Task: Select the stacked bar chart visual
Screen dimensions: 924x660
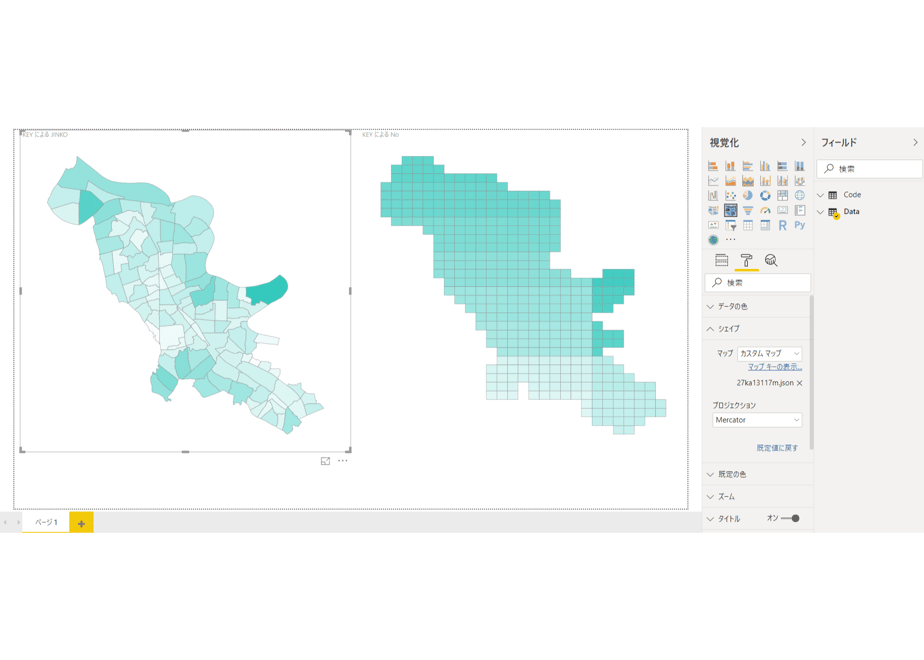Action: click(x=713, y=166)
